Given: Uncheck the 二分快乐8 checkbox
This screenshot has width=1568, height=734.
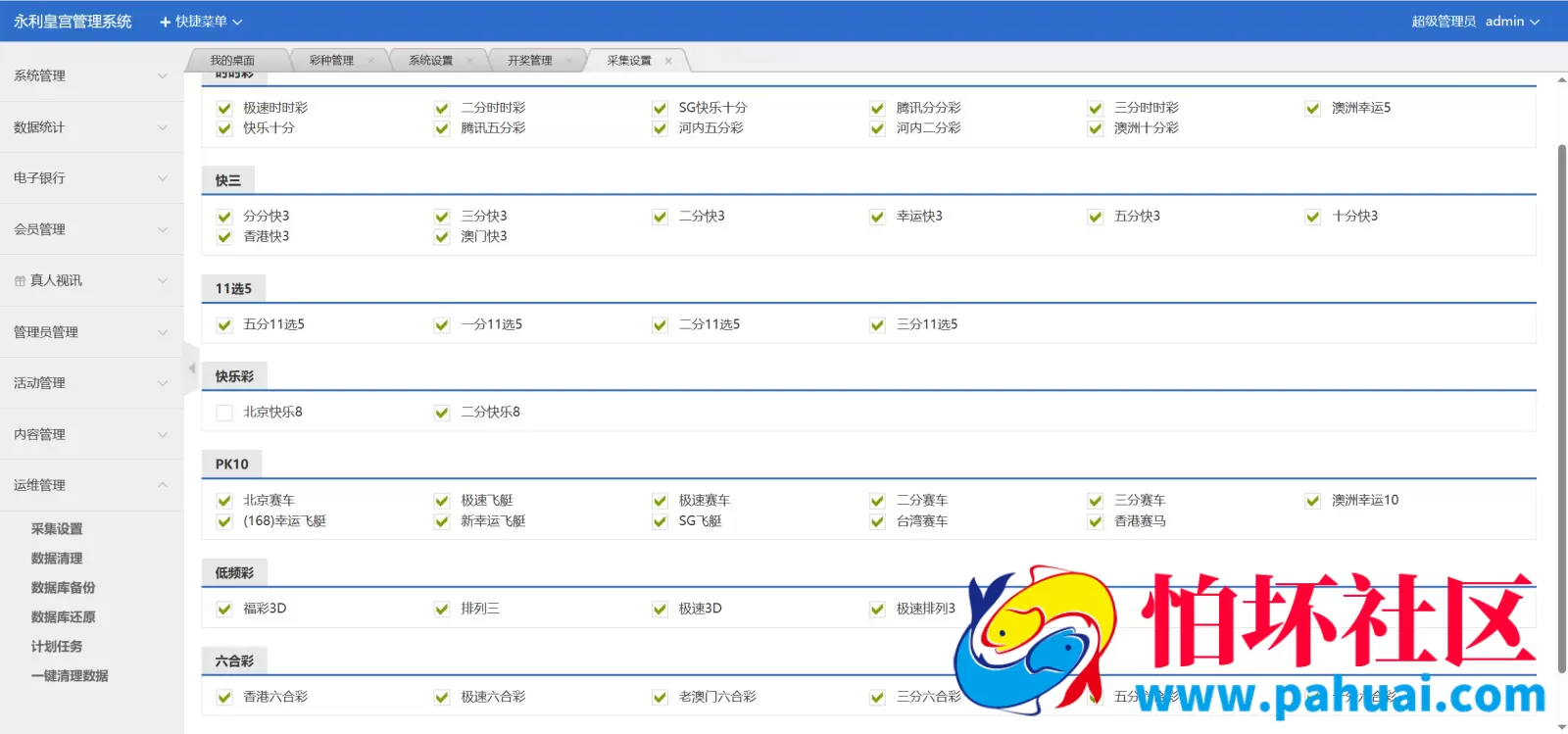Looking at the screenshot, I should (442, 413).
